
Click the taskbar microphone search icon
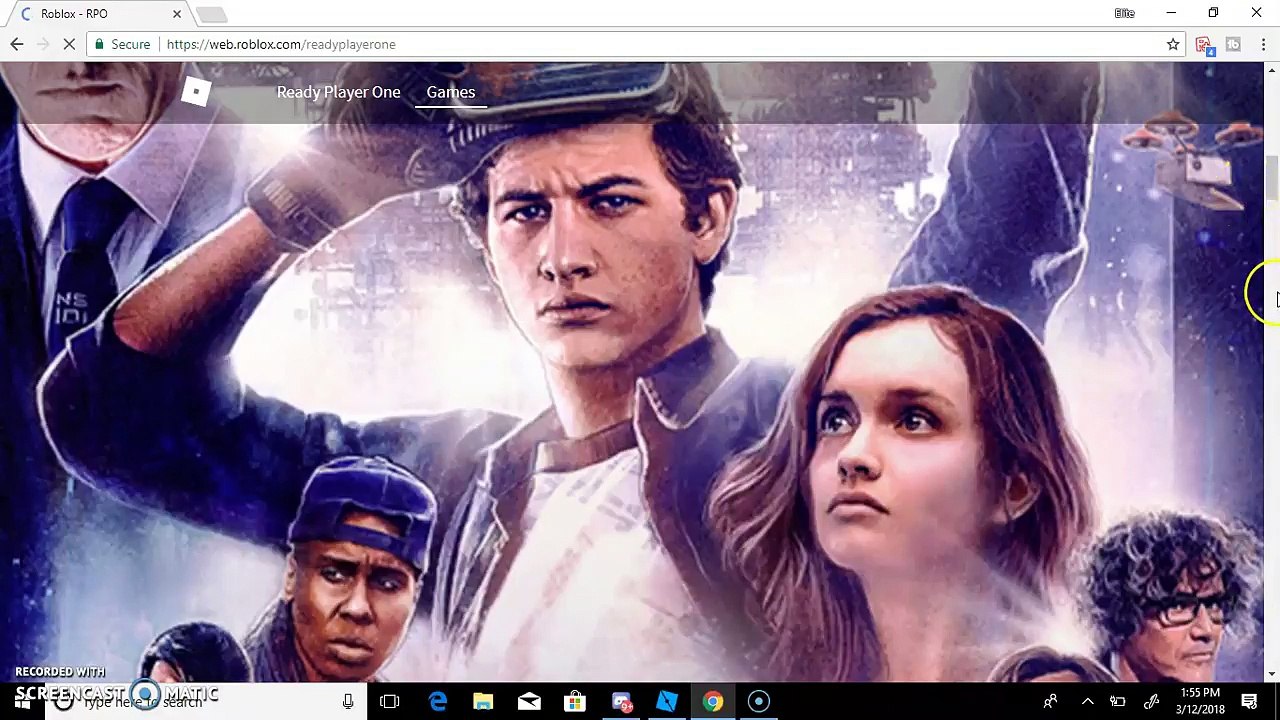(348, 702)
